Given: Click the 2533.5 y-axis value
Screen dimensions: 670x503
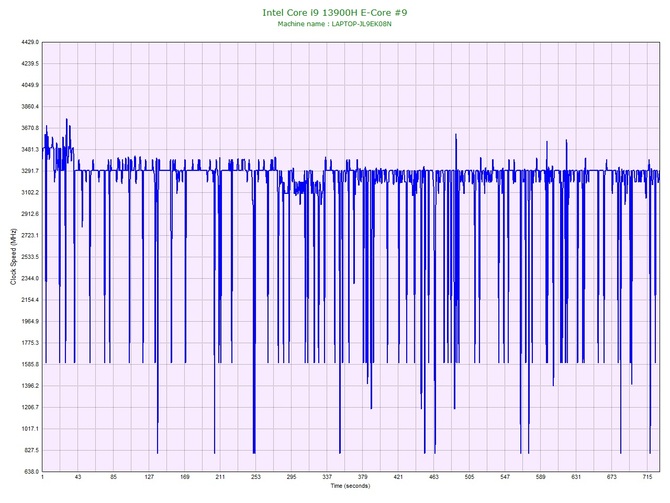Looking at the screenshot, I should 30,257.
